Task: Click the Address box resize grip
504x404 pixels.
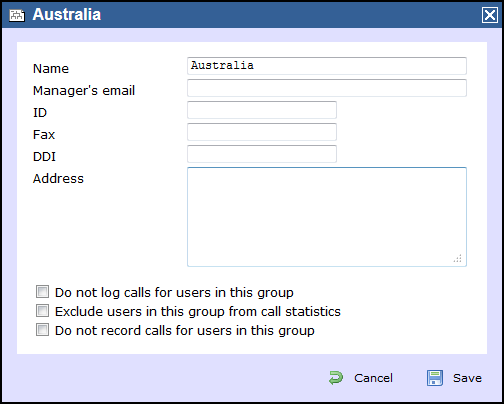Action: 458,258
